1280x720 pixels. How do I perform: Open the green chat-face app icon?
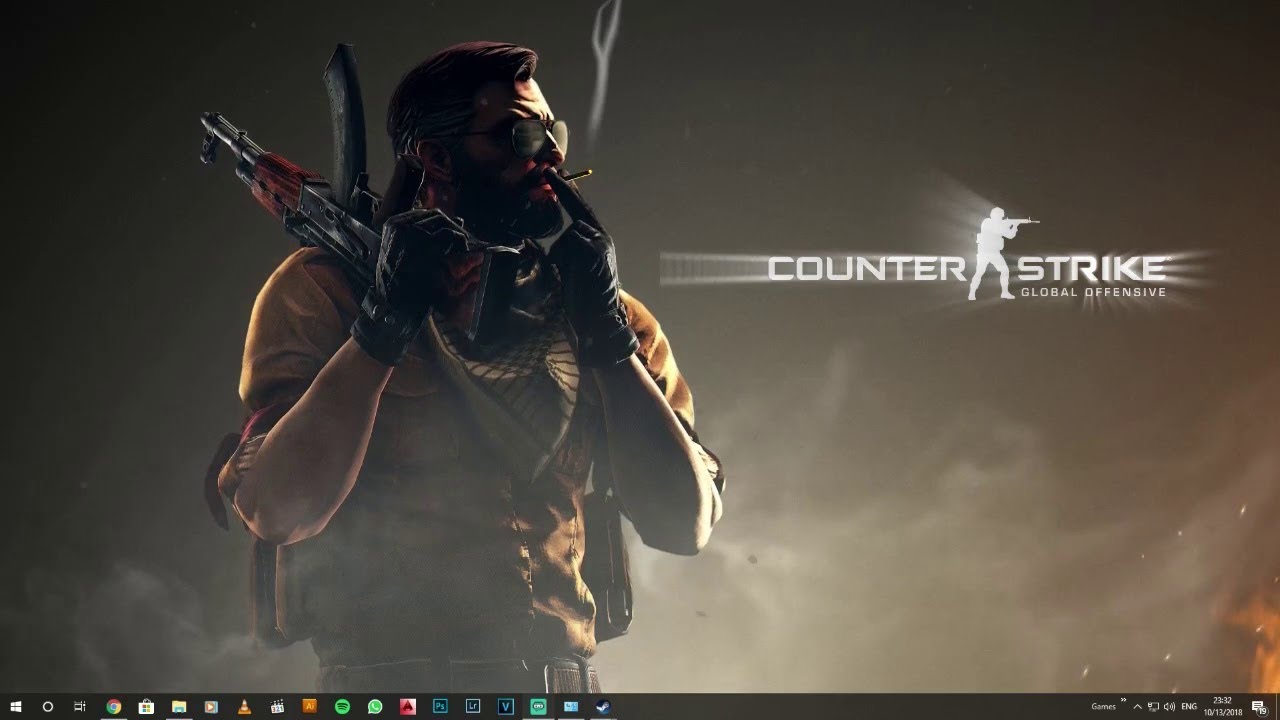538,707
